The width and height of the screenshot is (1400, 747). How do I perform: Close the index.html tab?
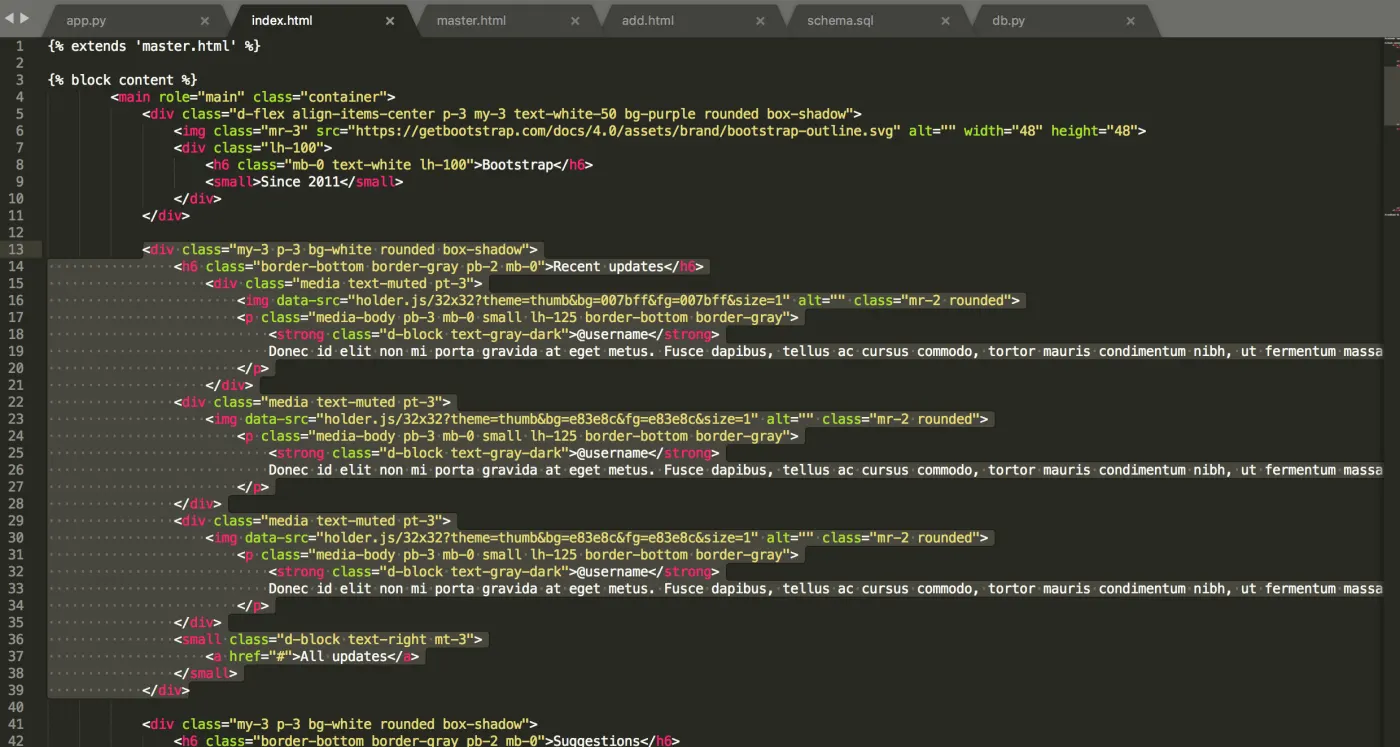[x=390, y=20]
